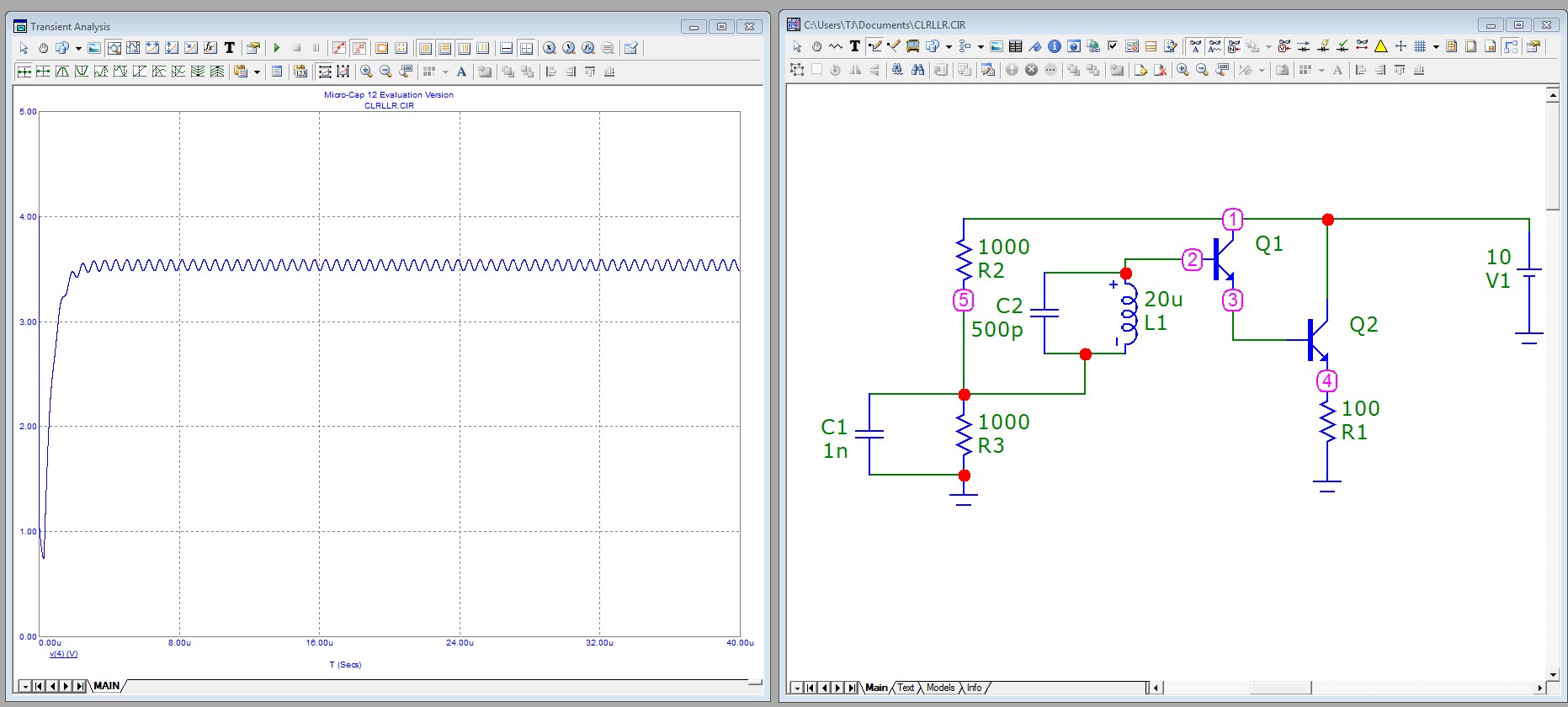The height and width of the screenshot is (707, 1568).
Task: Toggle Power display lightning icon
Action: click(x=1323, y=46)
